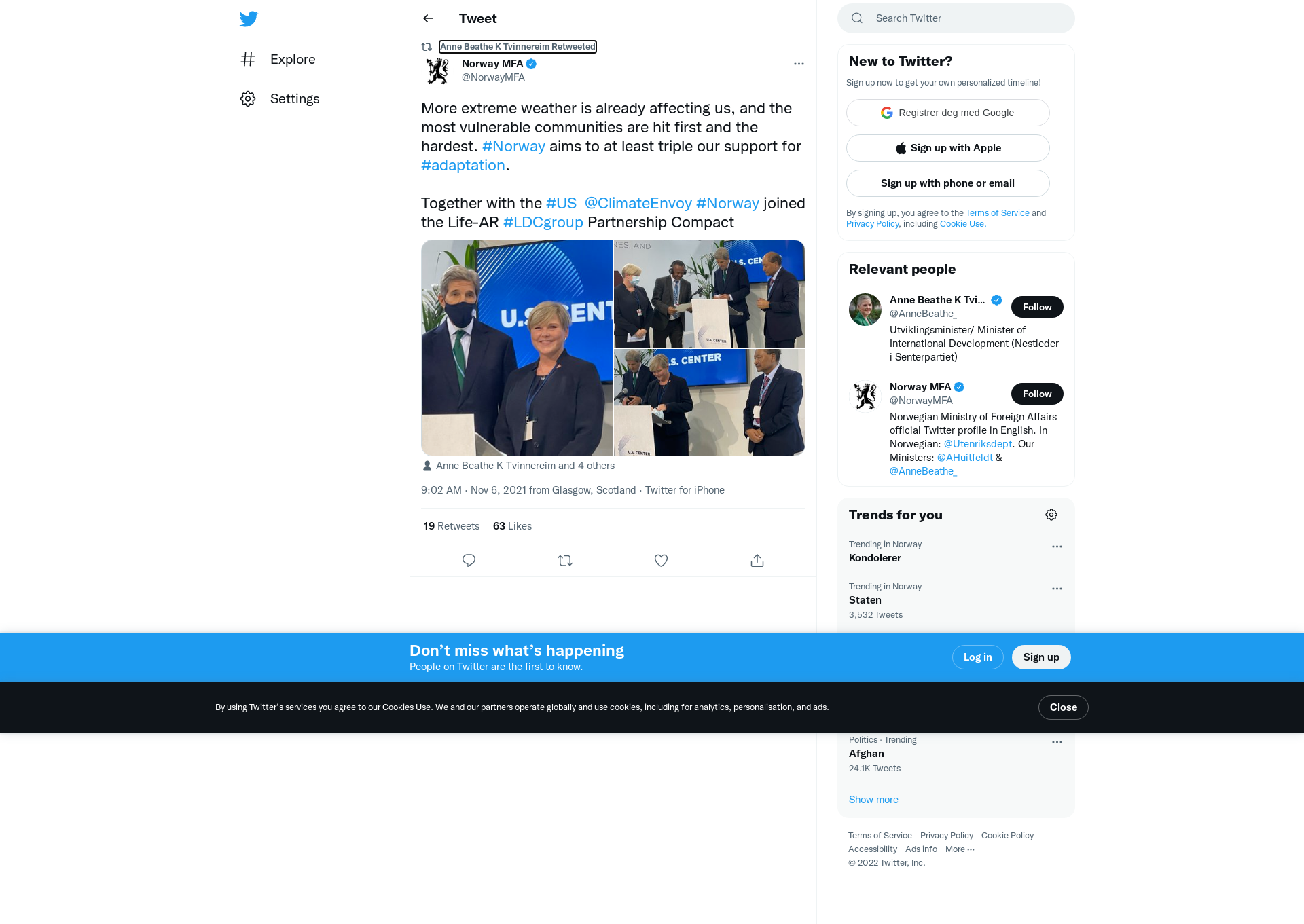The width and height of the screenshot is (1304, 924).
Task: Open more options for Kondolerer trend
Action: pos(1057,547)
